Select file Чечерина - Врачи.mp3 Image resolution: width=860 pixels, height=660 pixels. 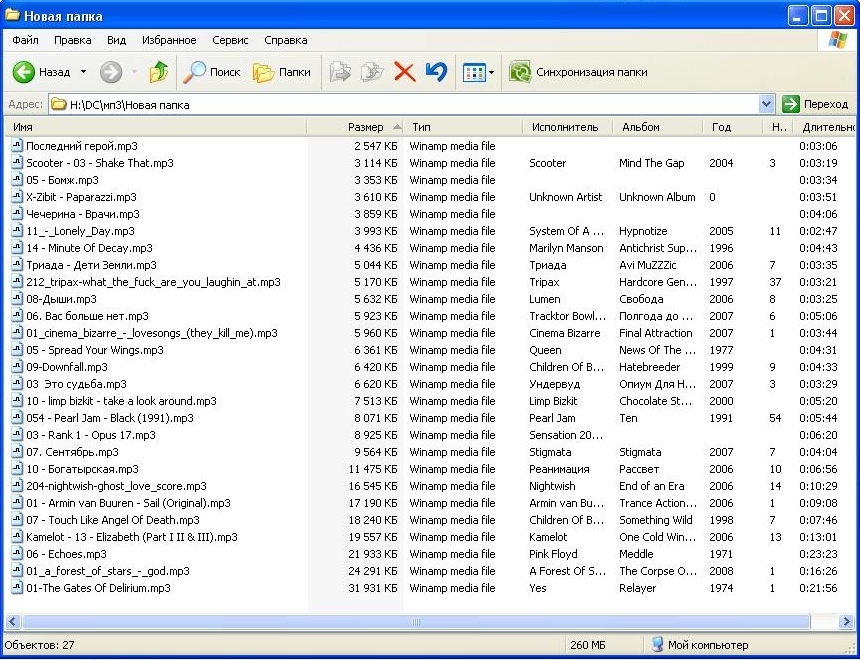pos(83,214)
